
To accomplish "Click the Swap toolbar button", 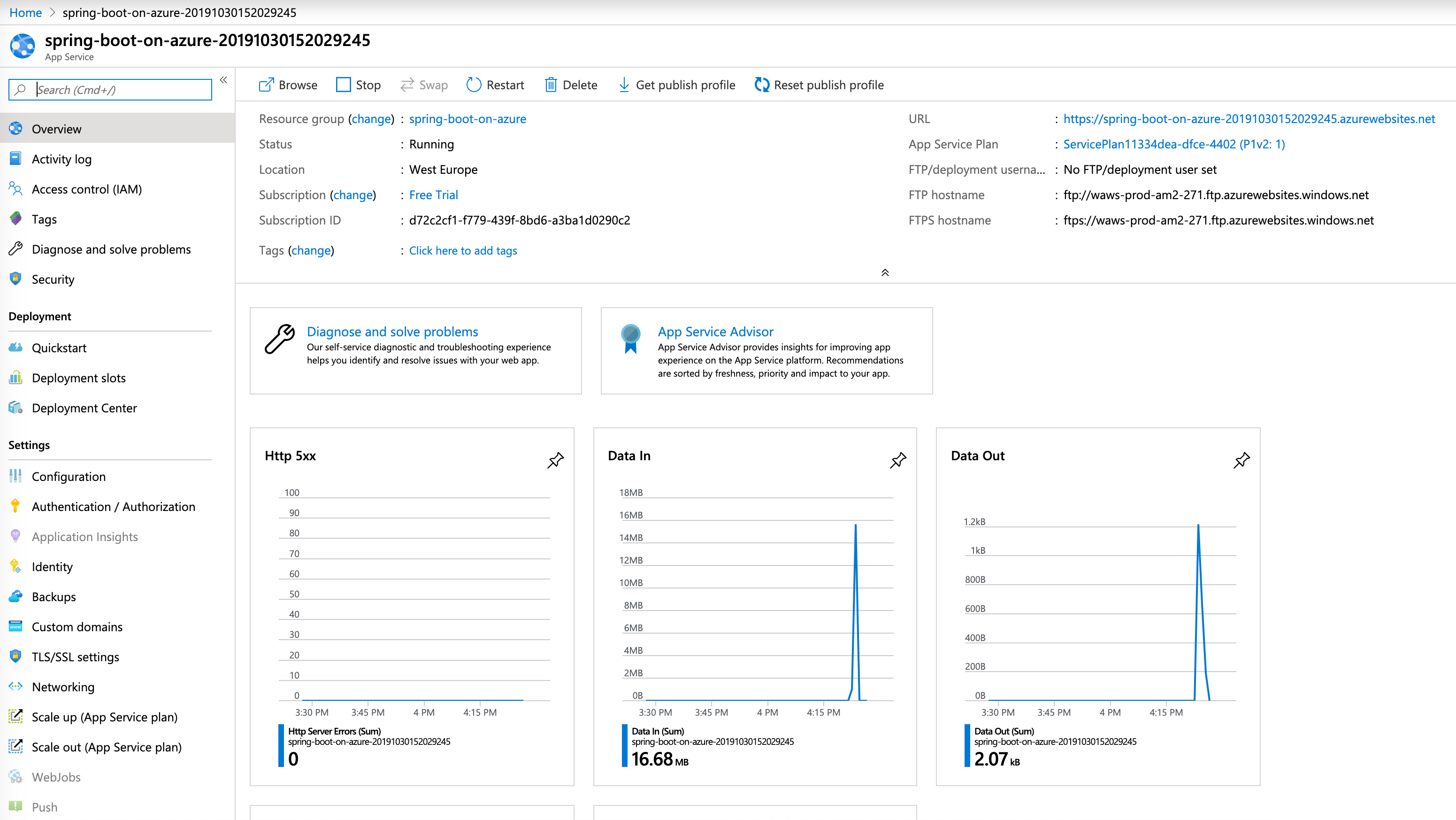I will pos(424,85).
